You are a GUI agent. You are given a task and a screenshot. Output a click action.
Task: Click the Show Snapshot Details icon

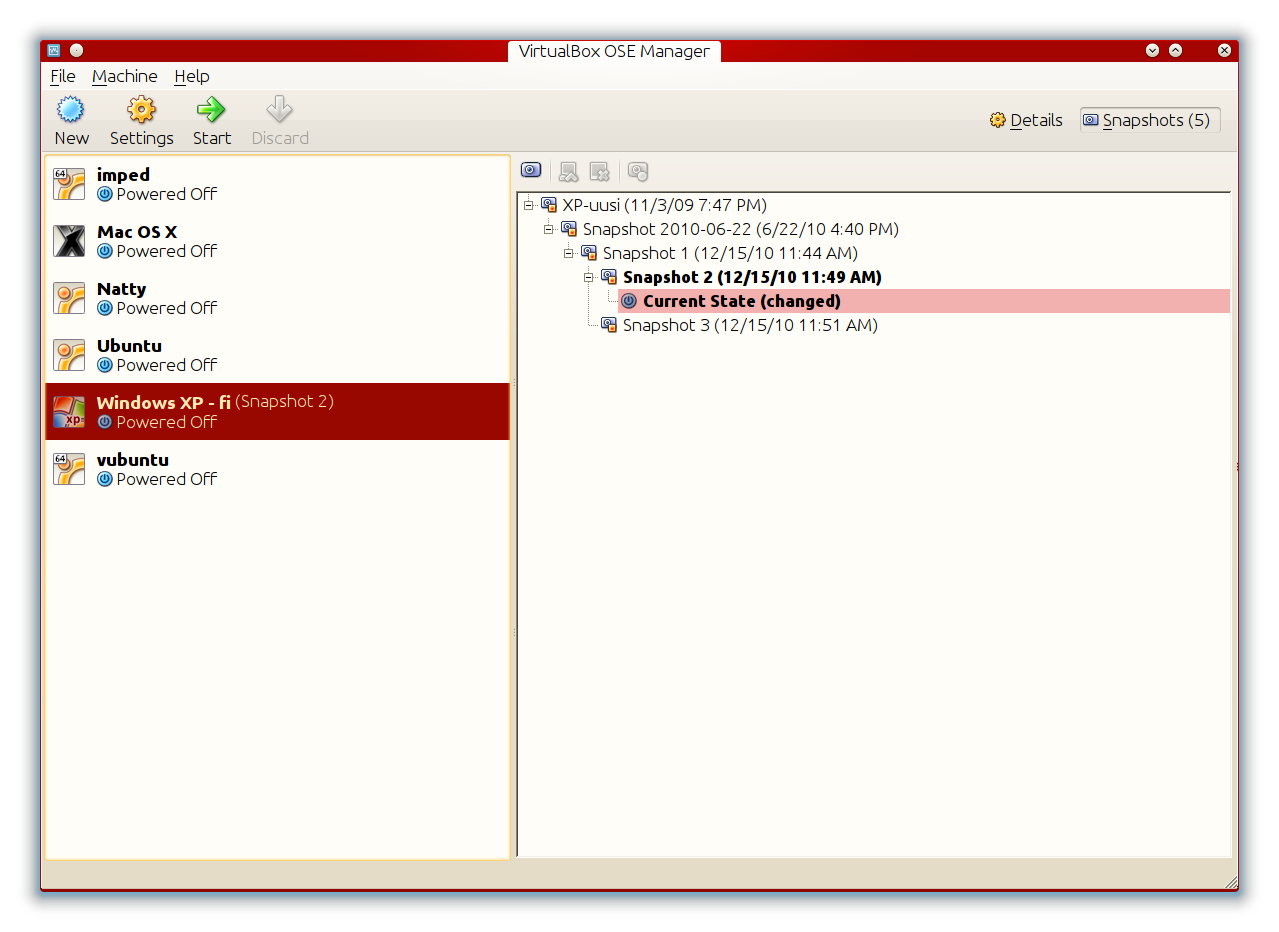coord(638,172)
